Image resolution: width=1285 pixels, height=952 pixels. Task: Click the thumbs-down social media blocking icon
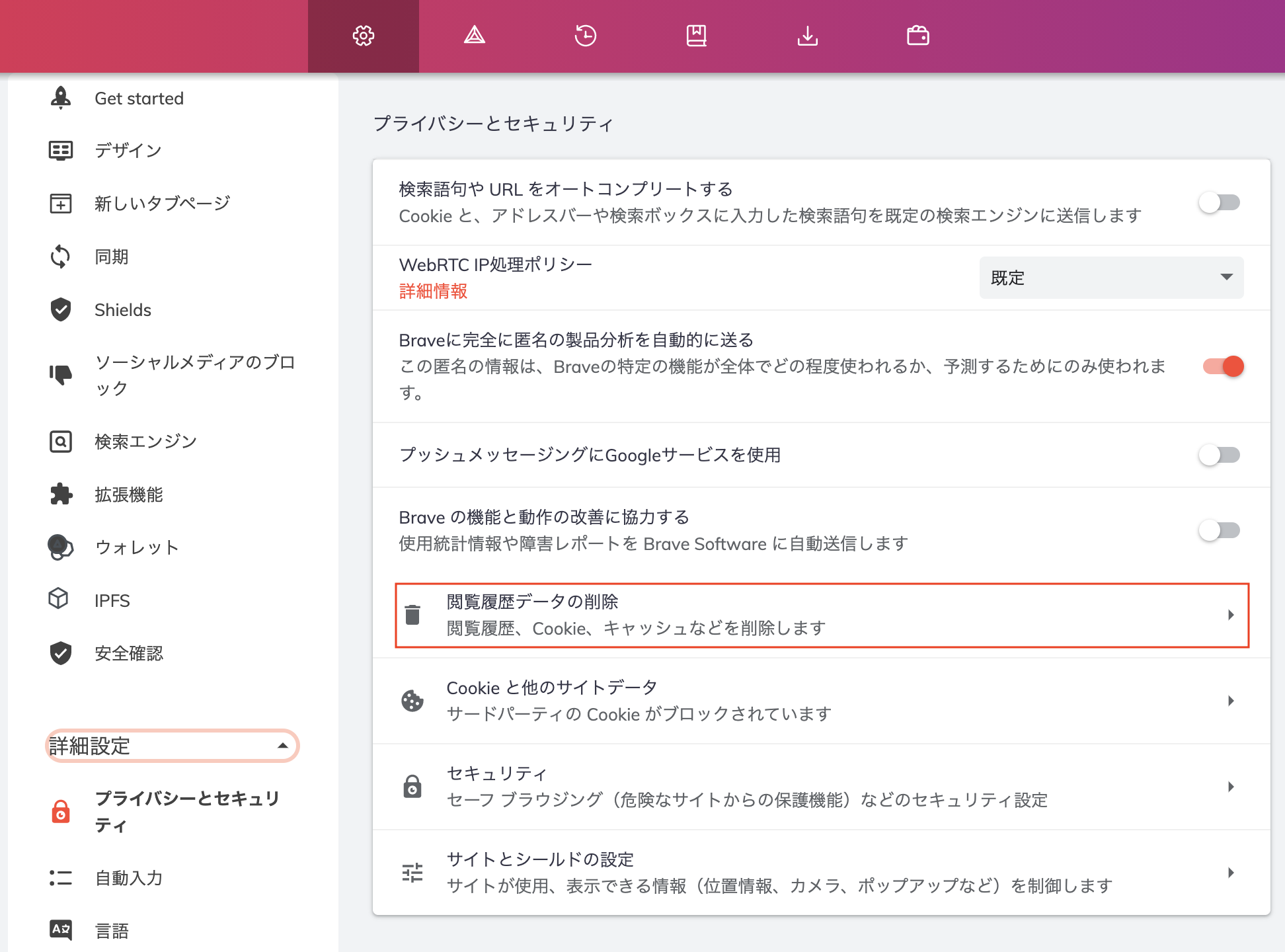[x=61, y=375]
